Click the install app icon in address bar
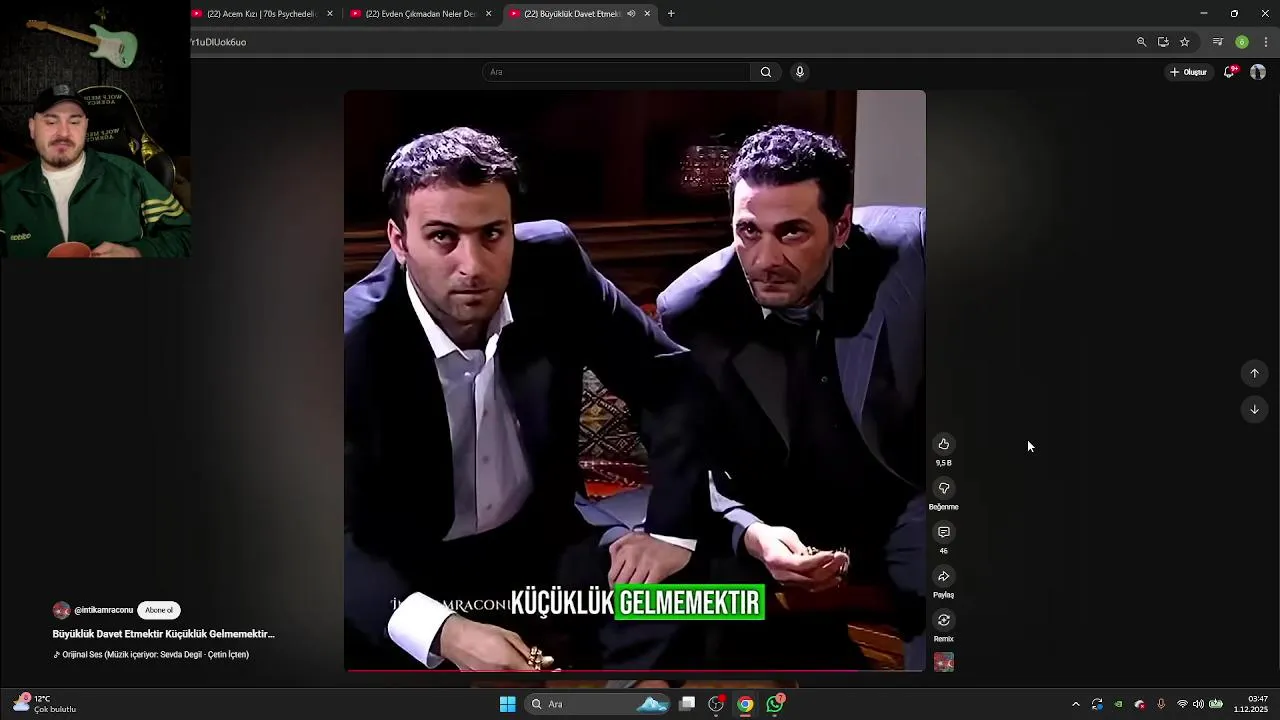The height and width of the screenshot is (720, 1280). (1163, 42)
